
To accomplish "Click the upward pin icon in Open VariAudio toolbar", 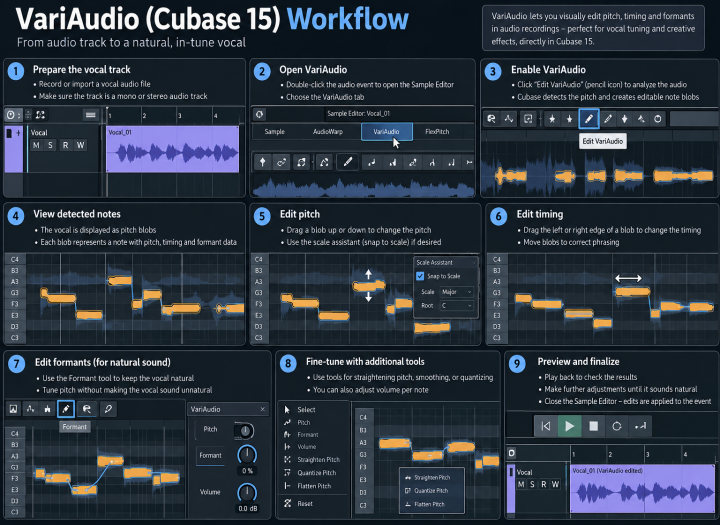I will click(263, 162).
